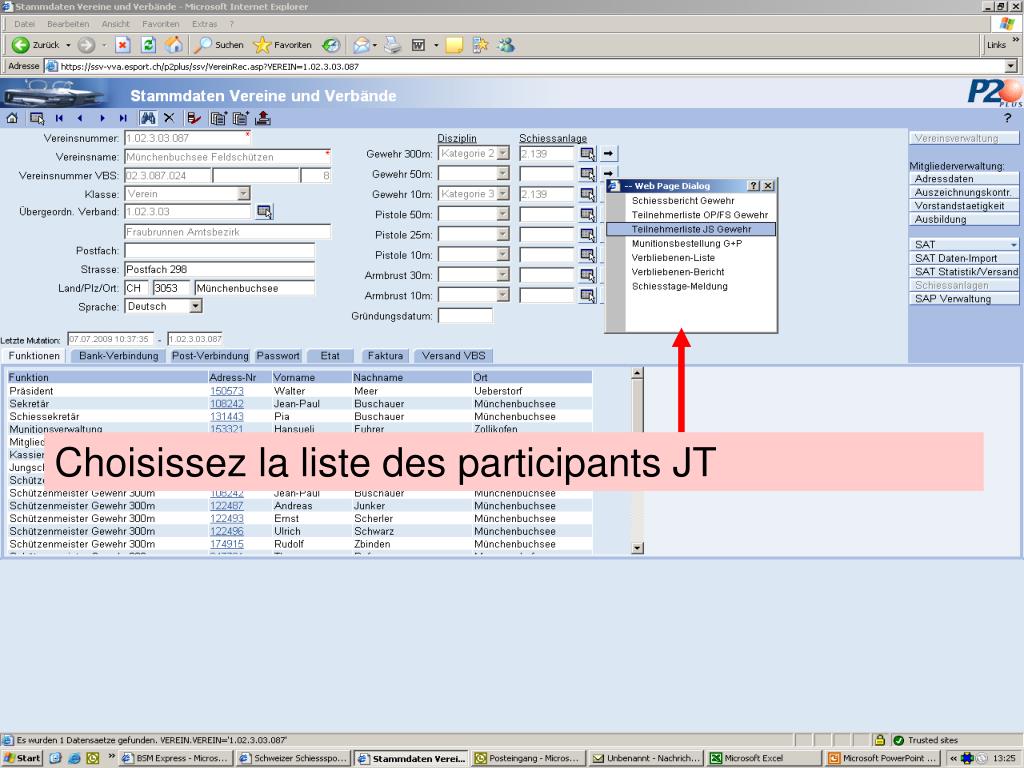Click the SAP Verwaltung button

coord(964,299)
